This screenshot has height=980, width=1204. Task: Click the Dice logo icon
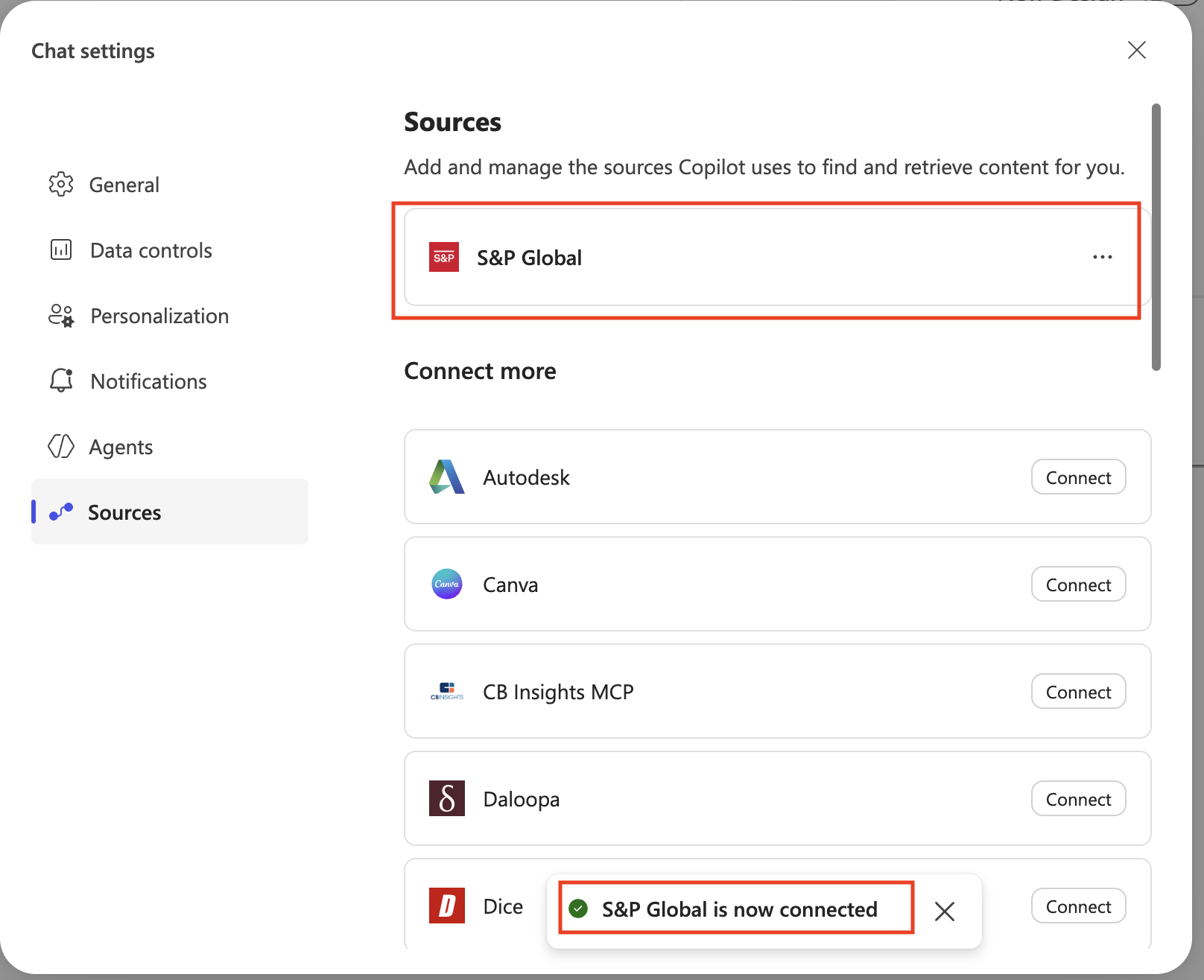point(447,906)
